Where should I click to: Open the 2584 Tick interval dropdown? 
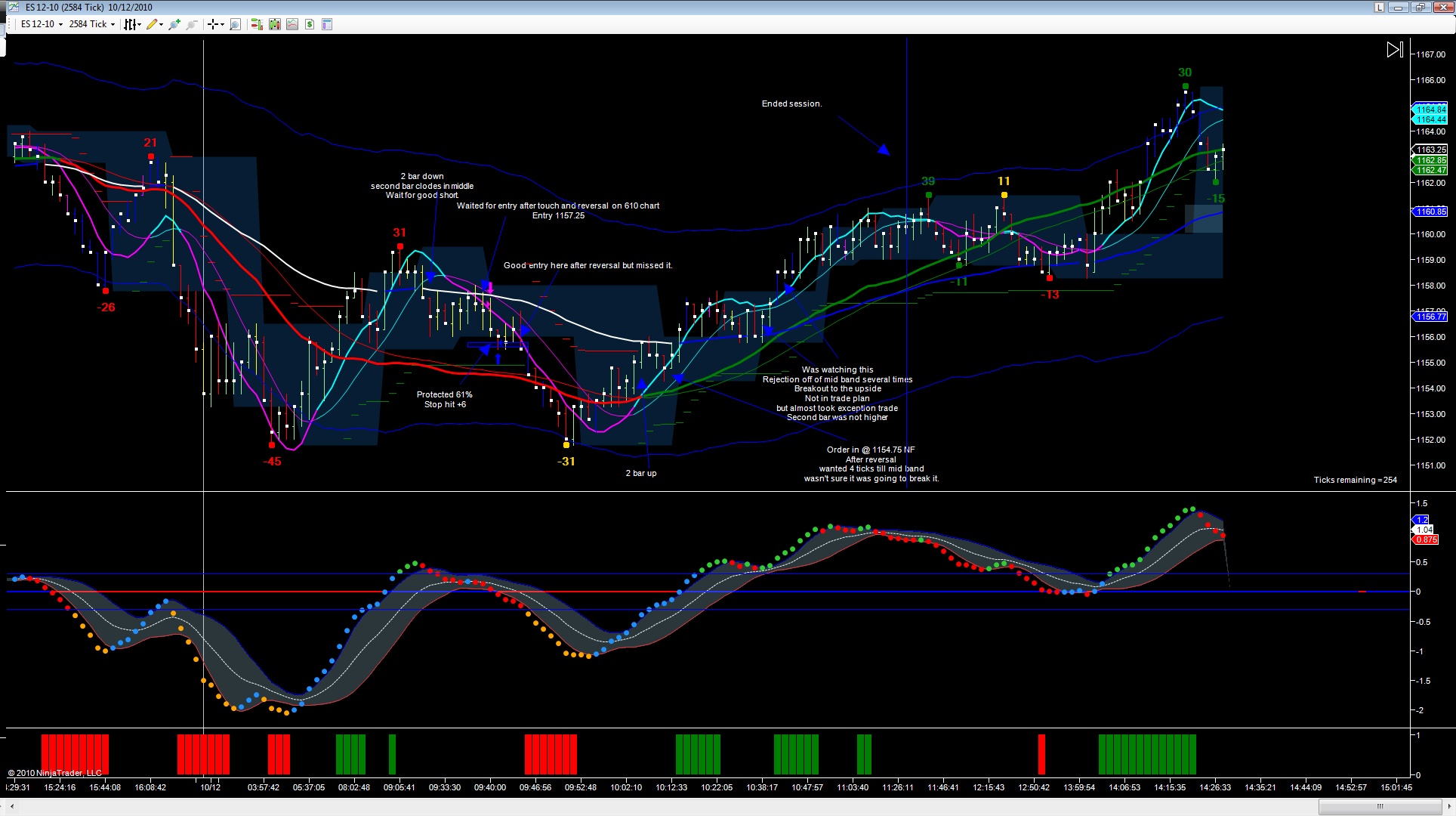point(92,24)
